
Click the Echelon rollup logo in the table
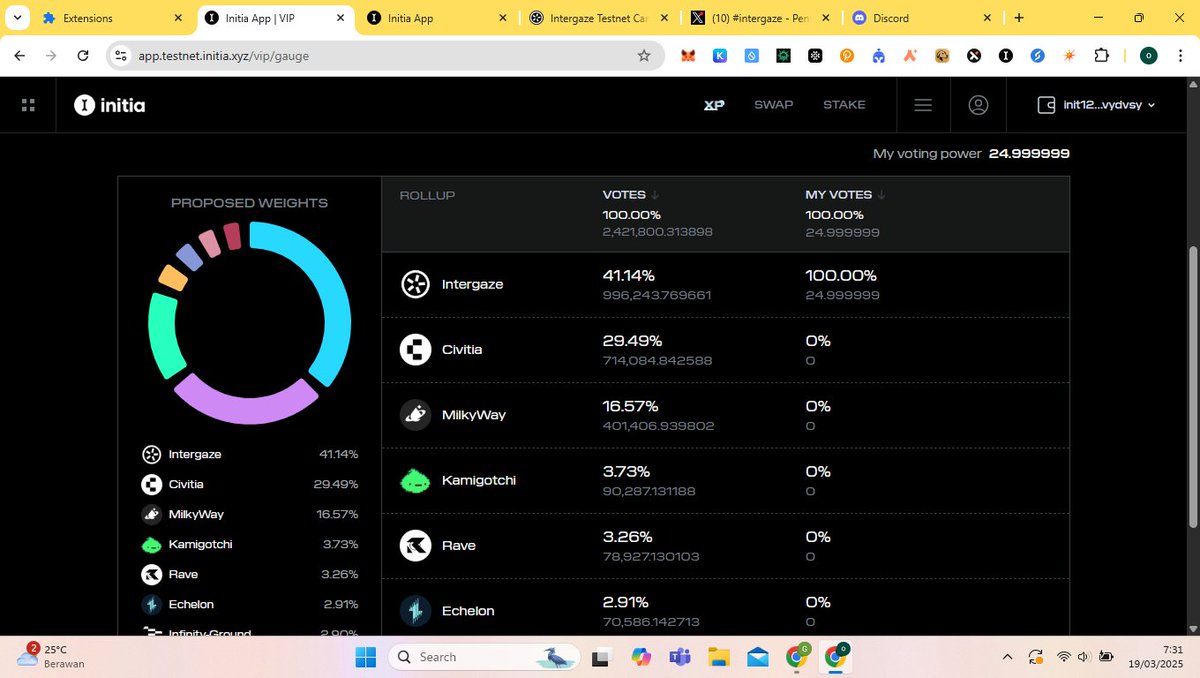point(416,611)
